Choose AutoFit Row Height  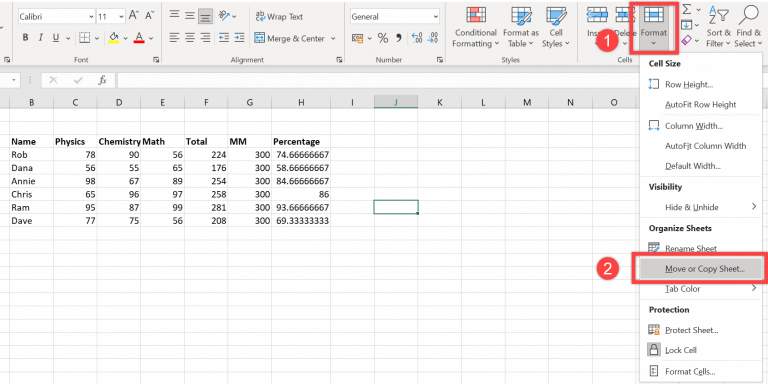click(x=700, y=104)
